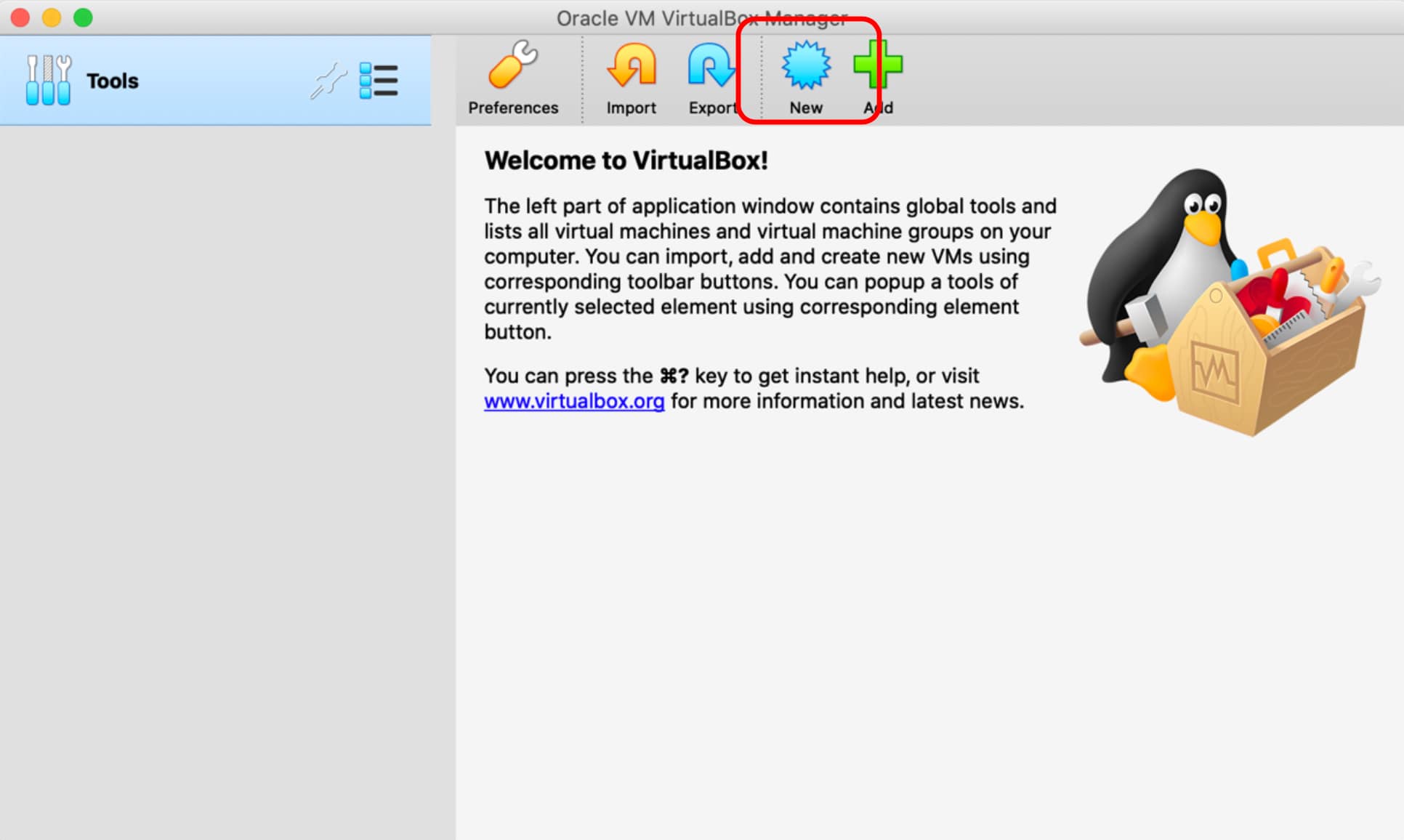Click the green plus Add icon
Viewport: 1404px width, 840px height.
click(x=878, y=65)
